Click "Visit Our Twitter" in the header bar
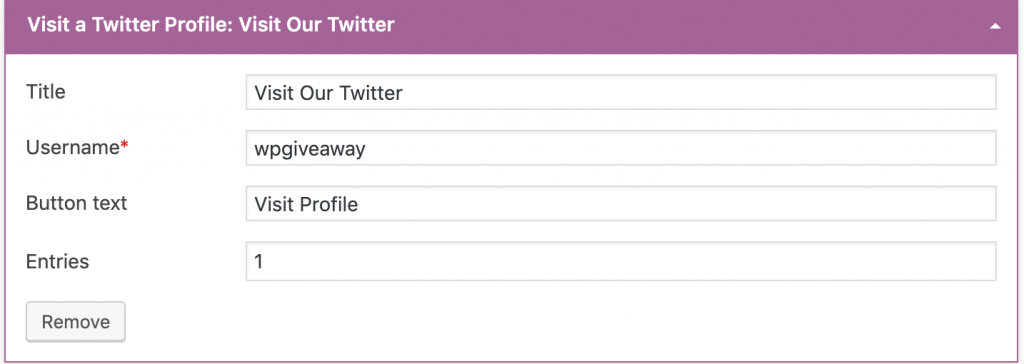 point(317,25)
